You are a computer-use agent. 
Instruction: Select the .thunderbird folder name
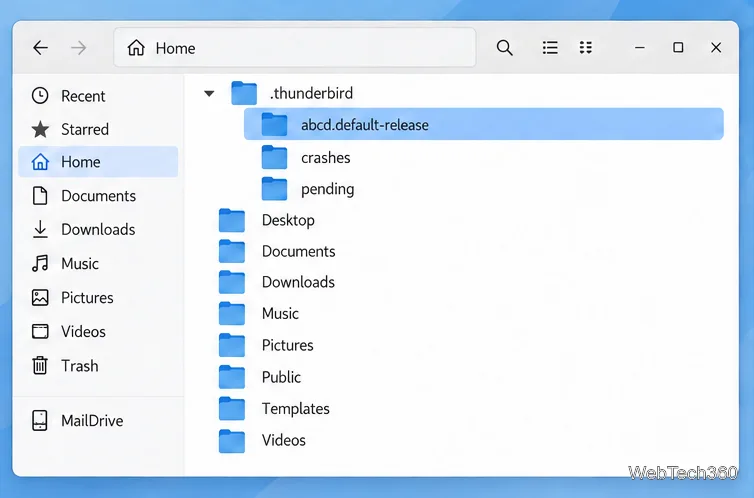coord(311,93)
